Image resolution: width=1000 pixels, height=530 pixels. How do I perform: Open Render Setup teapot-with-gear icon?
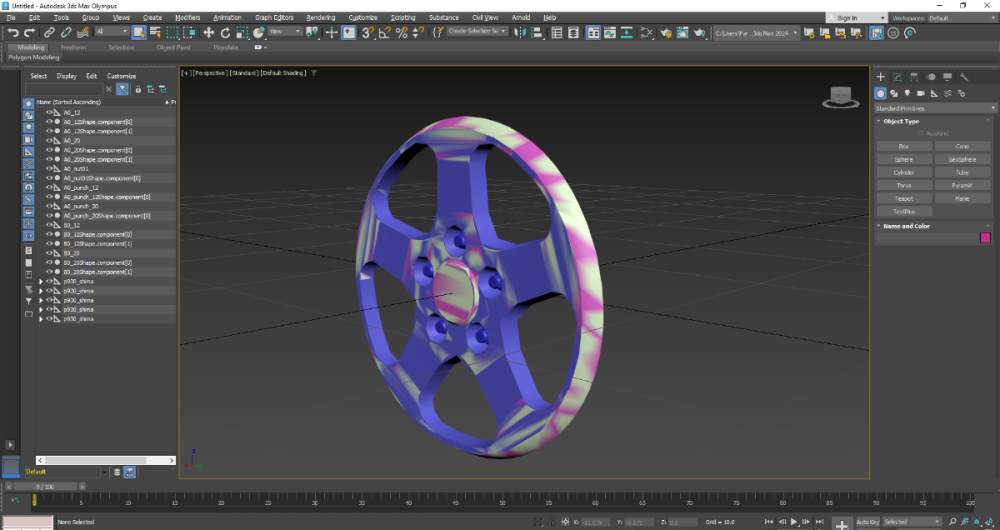click(666, 33)
